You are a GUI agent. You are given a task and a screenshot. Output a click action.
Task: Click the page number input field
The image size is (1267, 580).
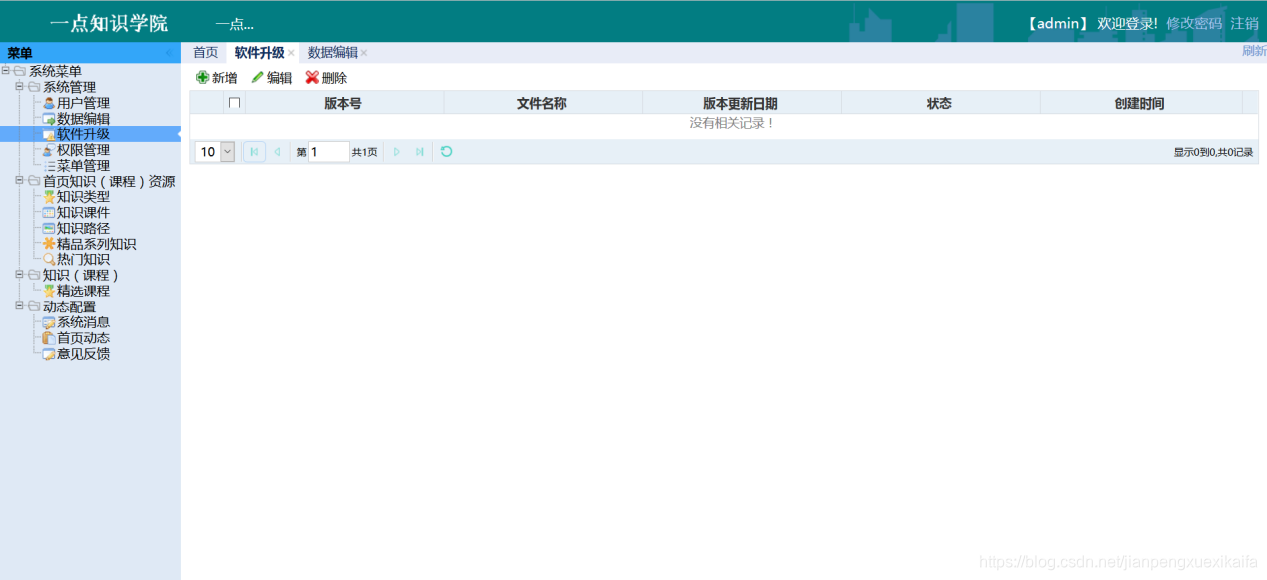(x=329, y=152)
